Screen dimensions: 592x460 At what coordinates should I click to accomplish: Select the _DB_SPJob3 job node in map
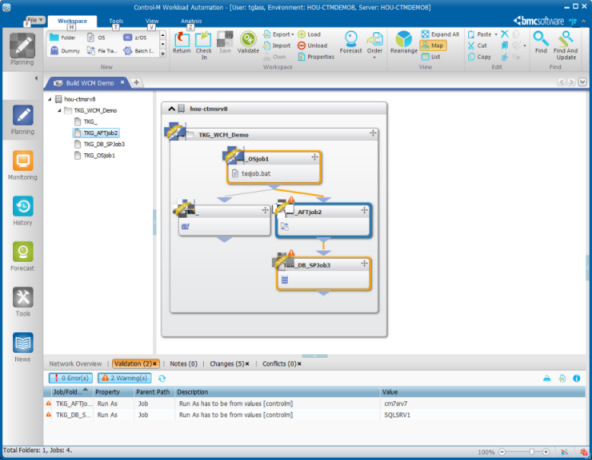(324, 273)
